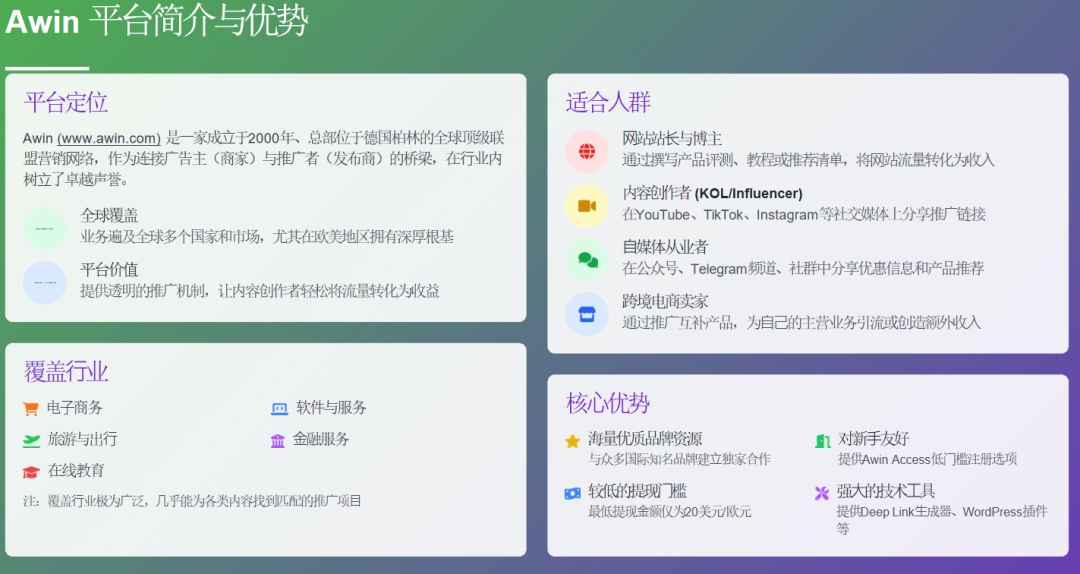Open the www.awin.com link
Image resolution: width=1080 pixels, height=574 pixels.
pos(109,138)
